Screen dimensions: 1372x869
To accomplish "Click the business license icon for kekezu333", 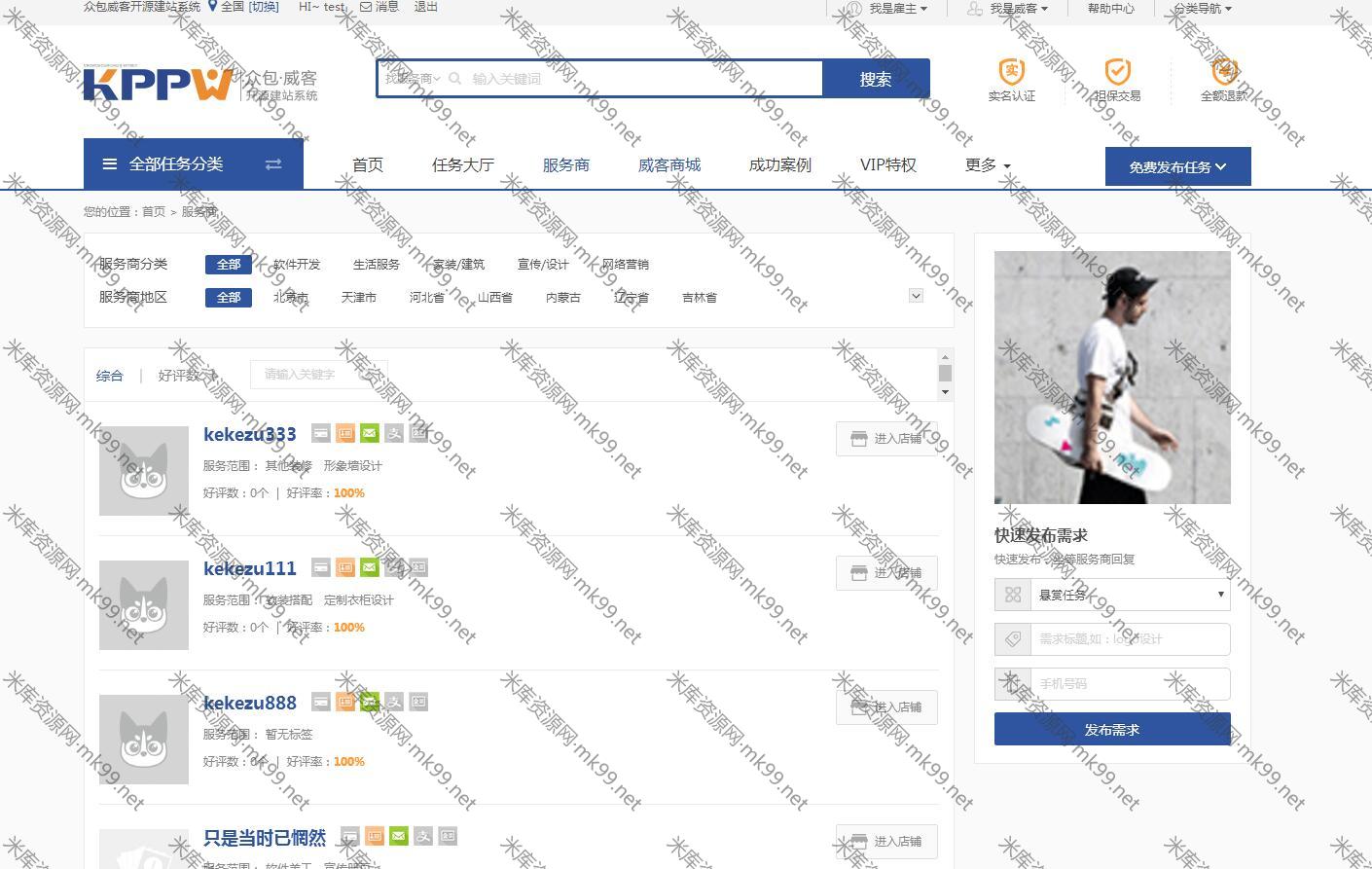I will 418,433.
